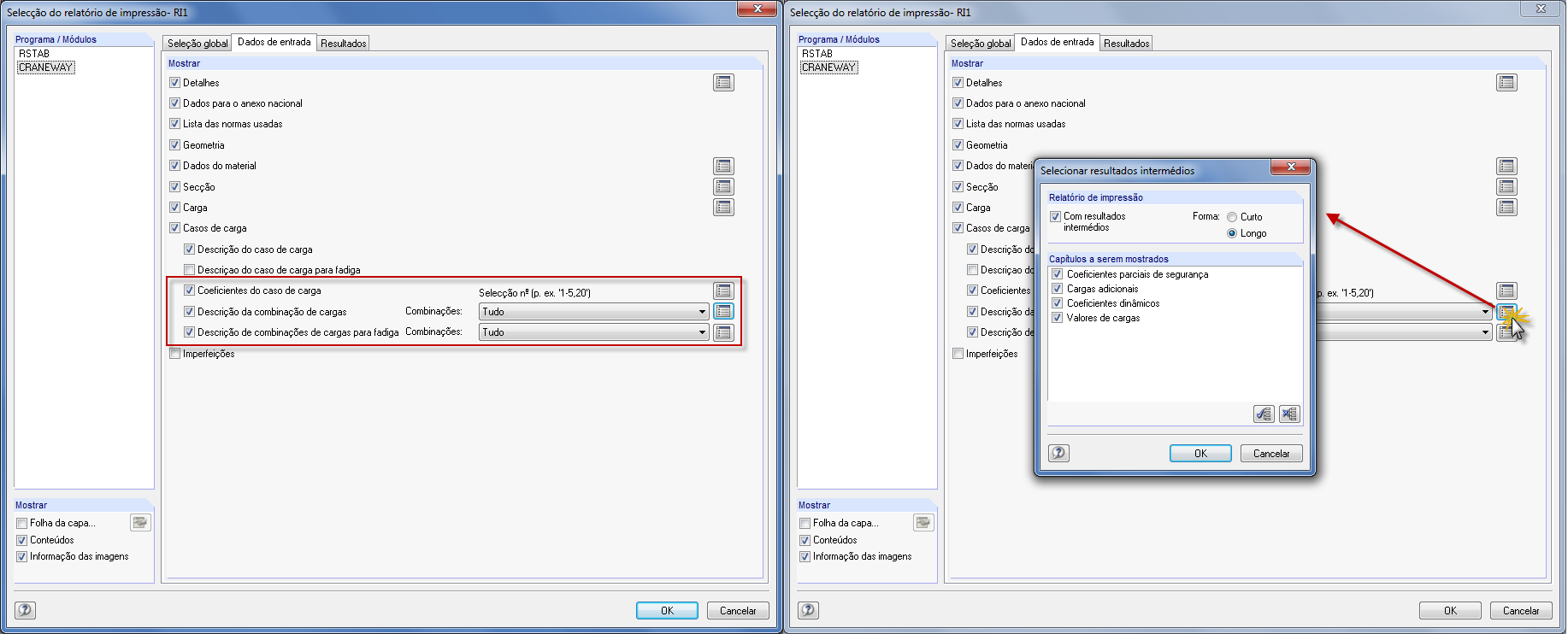Open Detalhes settings icon in left window

(x=723, y=83)
